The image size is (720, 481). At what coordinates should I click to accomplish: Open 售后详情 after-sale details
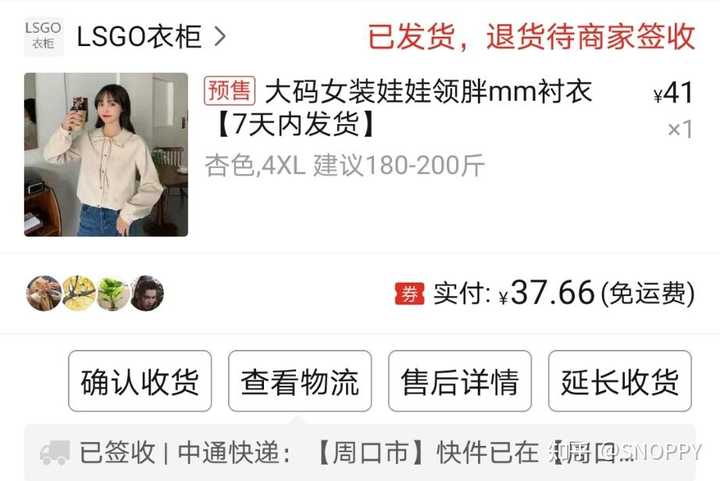(460, 381)
